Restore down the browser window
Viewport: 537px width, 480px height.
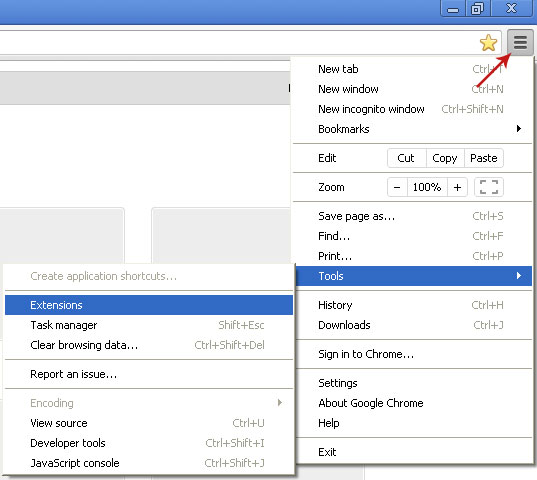(x=478, y=8)
